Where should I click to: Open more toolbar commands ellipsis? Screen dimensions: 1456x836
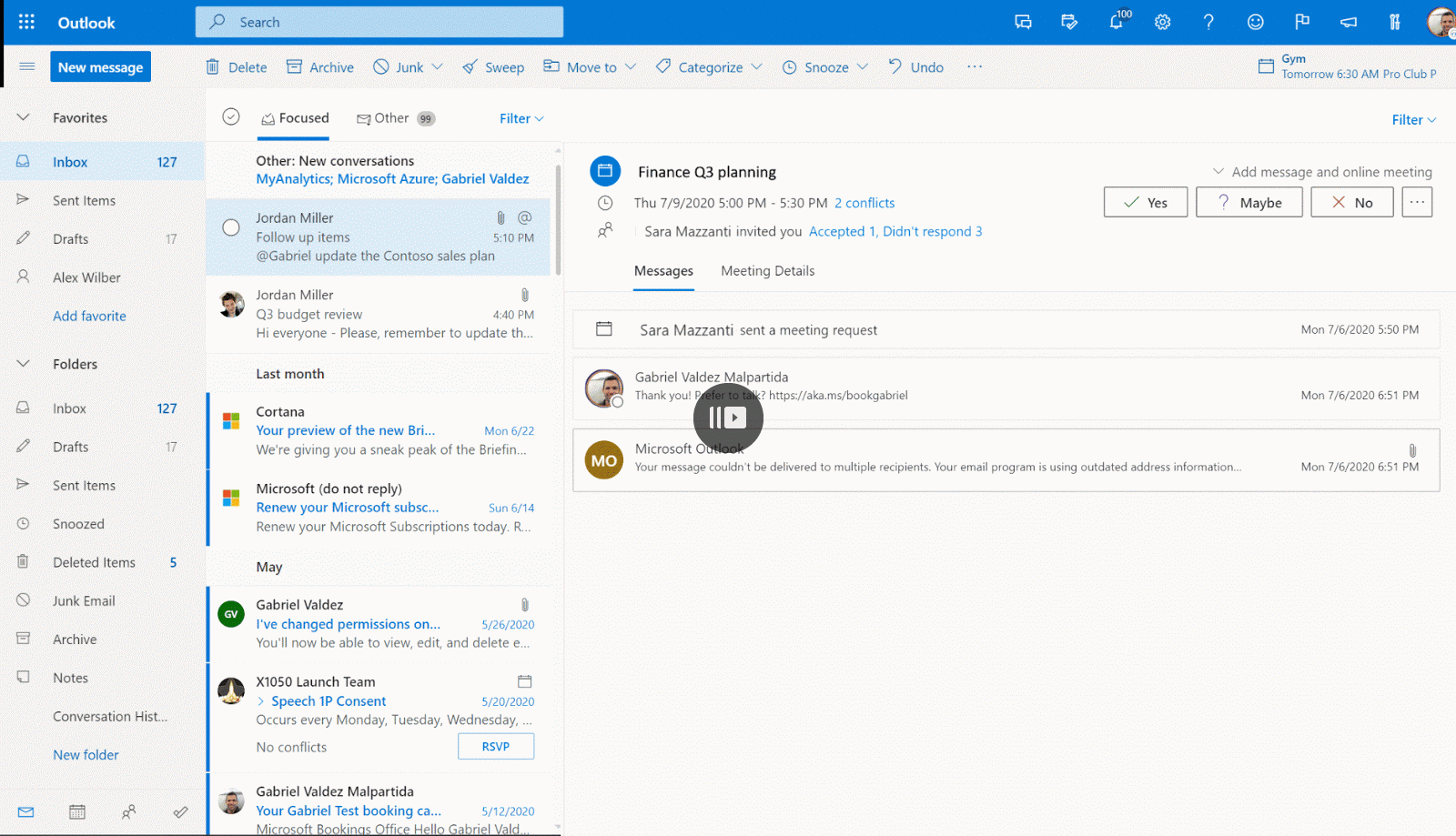[975, 66]
